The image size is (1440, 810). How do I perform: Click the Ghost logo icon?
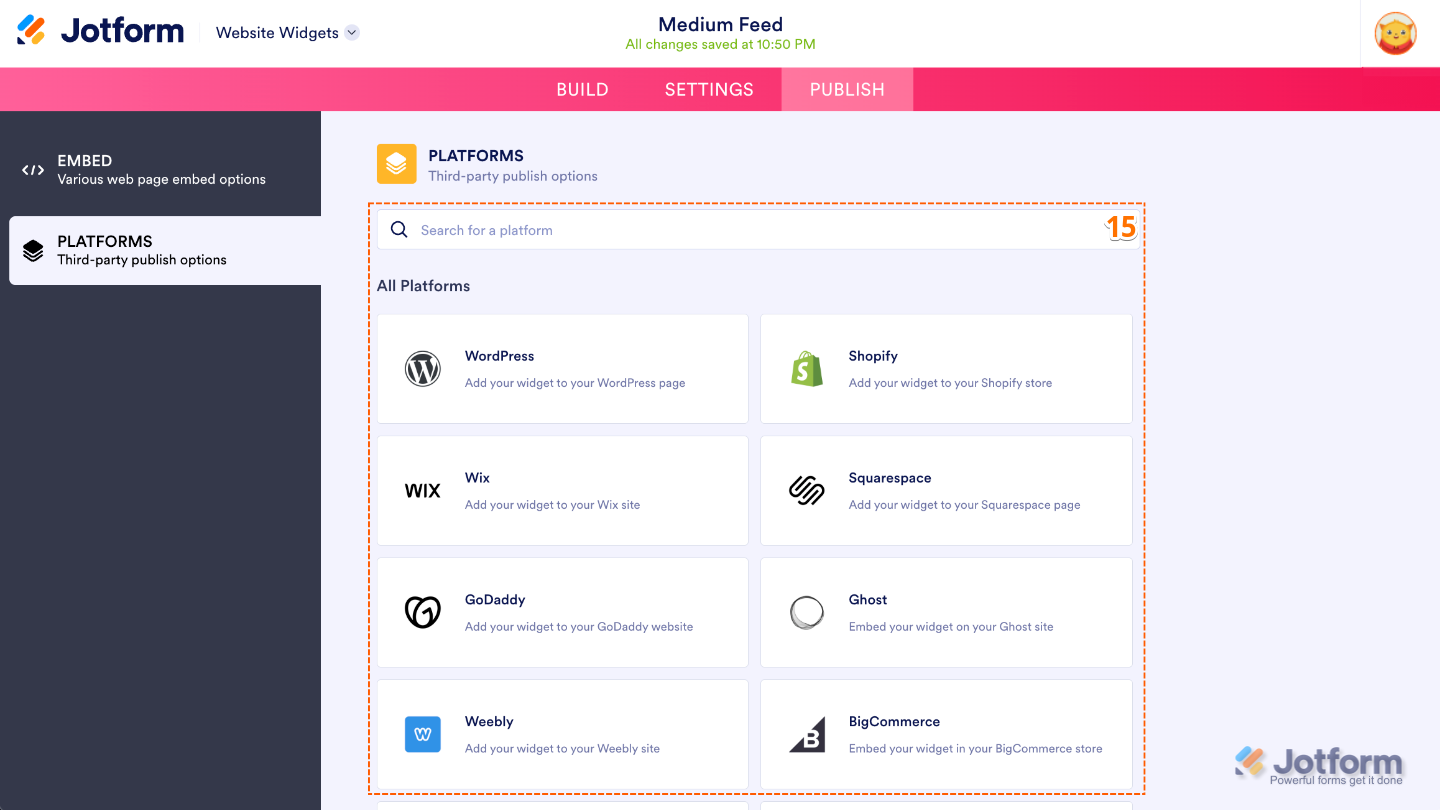[807, 613]
